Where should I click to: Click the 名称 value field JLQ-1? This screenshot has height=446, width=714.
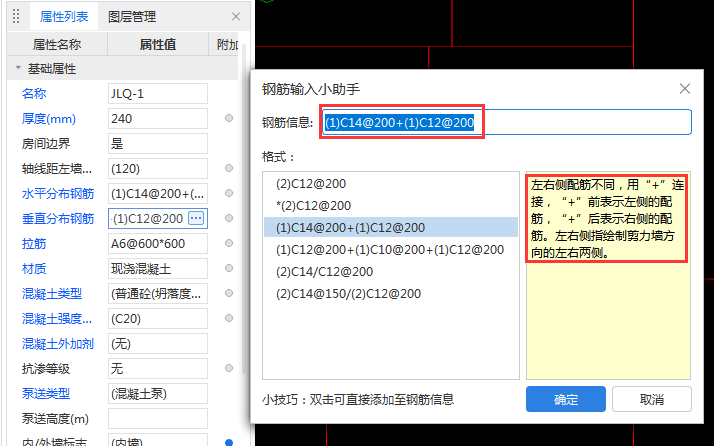click(x=158, y=93)
